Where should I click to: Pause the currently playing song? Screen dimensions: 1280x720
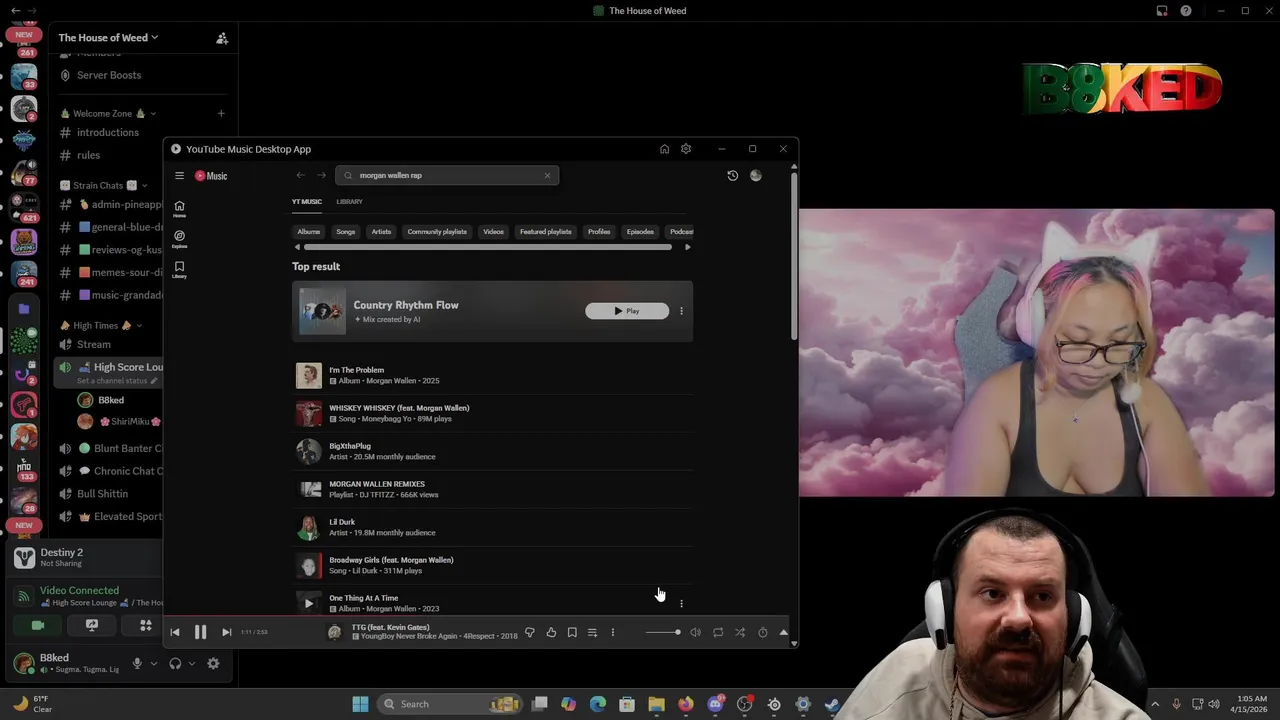click(200, 632)
